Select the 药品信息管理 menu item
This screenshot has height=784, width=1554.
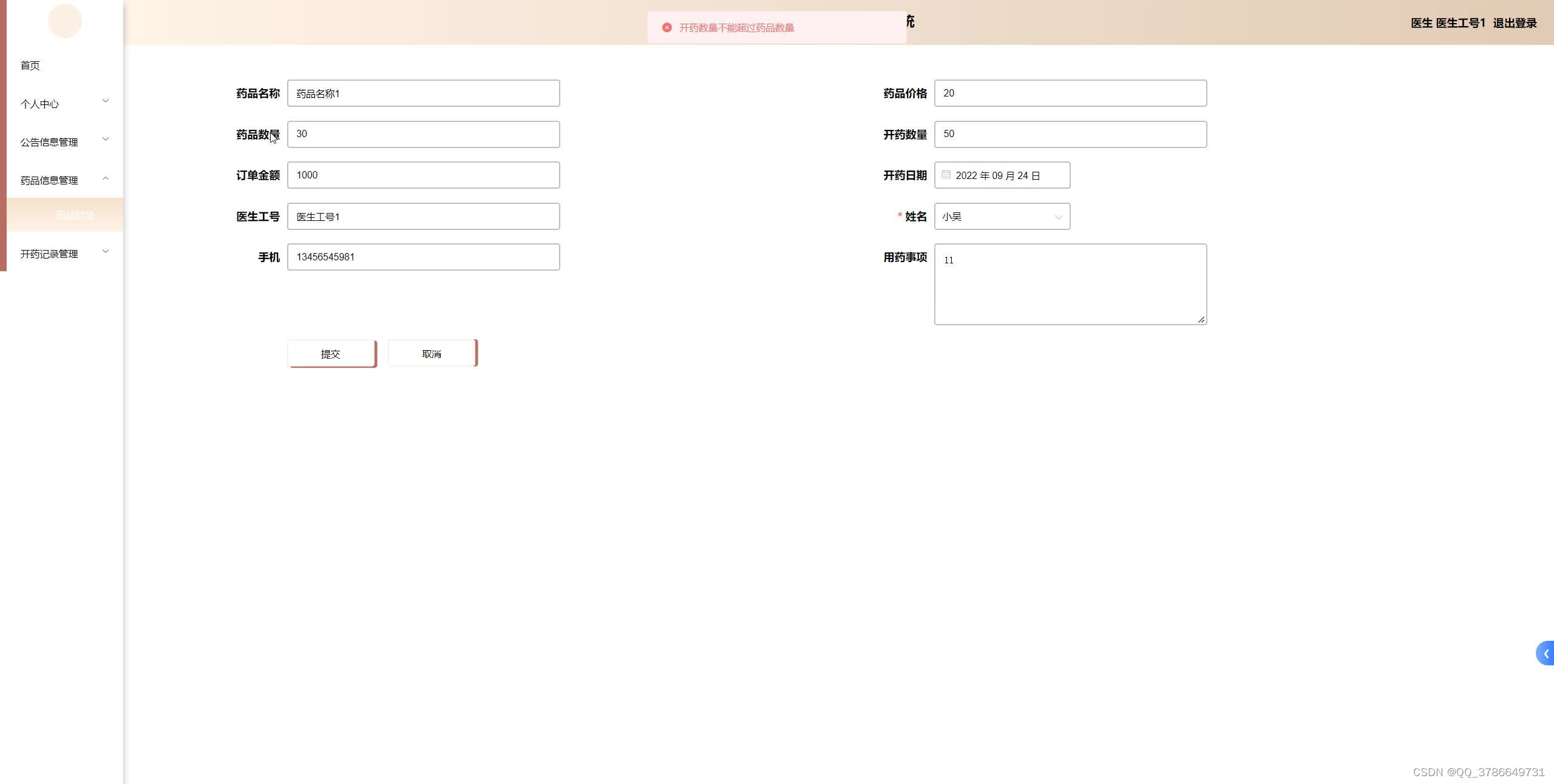(x=65, y=180)
